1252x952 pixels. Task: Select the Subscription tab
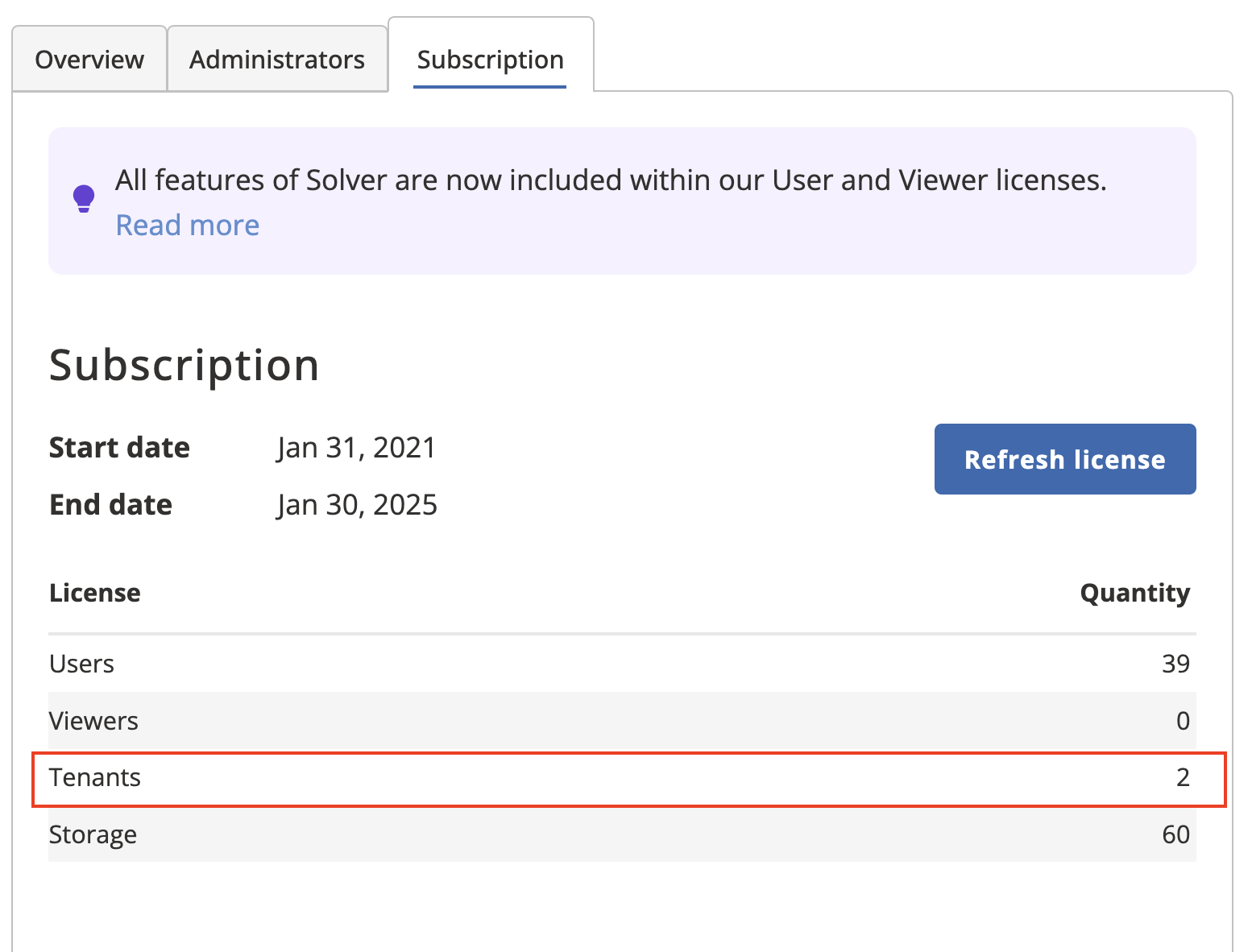[490, 60]
